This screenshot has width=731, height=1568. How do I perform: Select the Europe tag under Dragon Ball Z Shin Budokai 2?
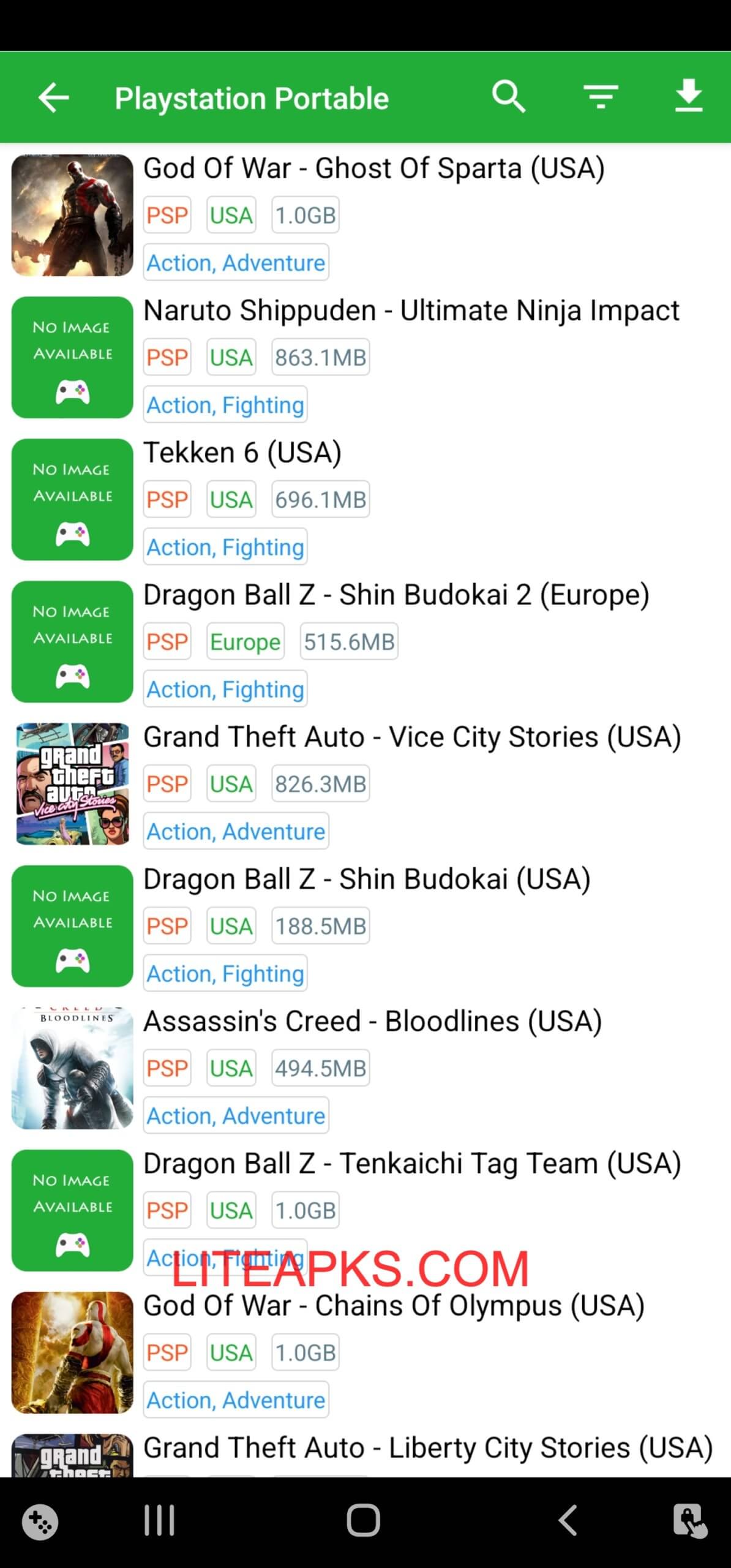coord(245,642)
